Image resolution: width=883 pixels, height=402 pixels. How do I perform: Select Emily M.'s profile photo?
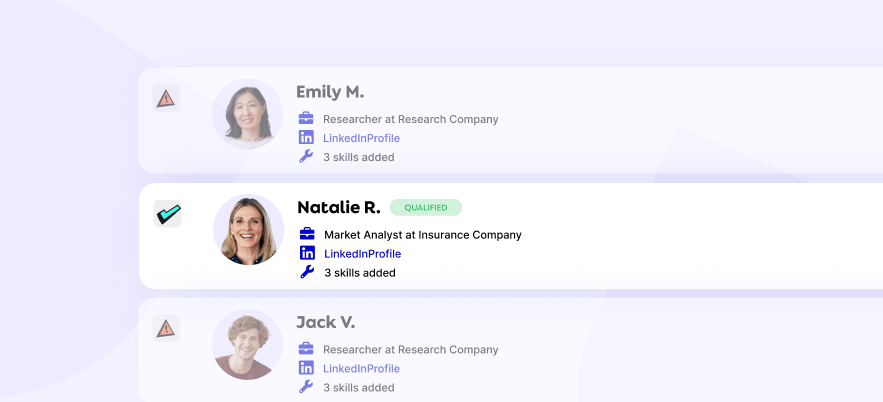[x=247, y=114]
